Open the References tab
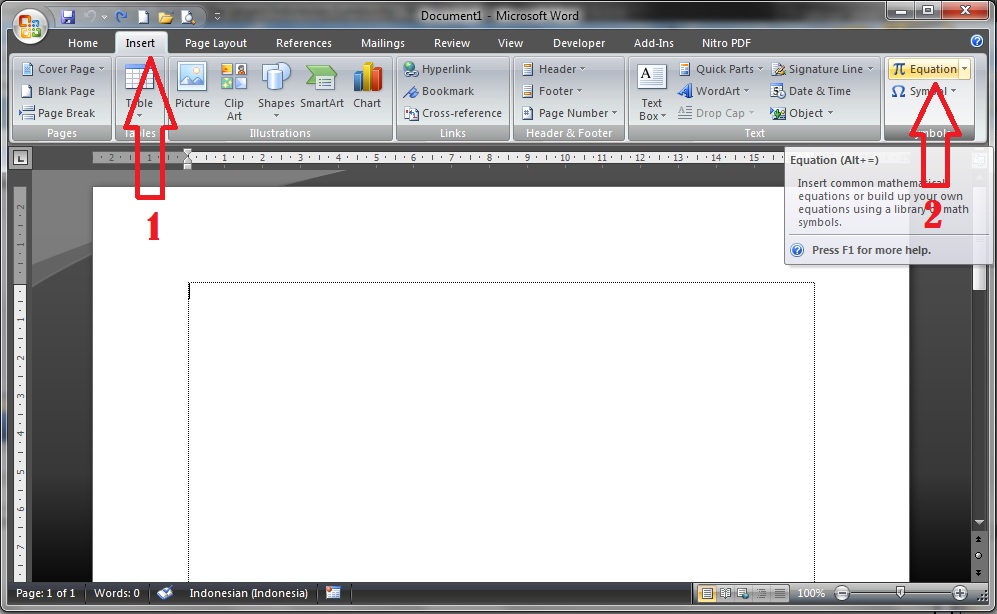 pyautogui.click(x=303, y=43)
